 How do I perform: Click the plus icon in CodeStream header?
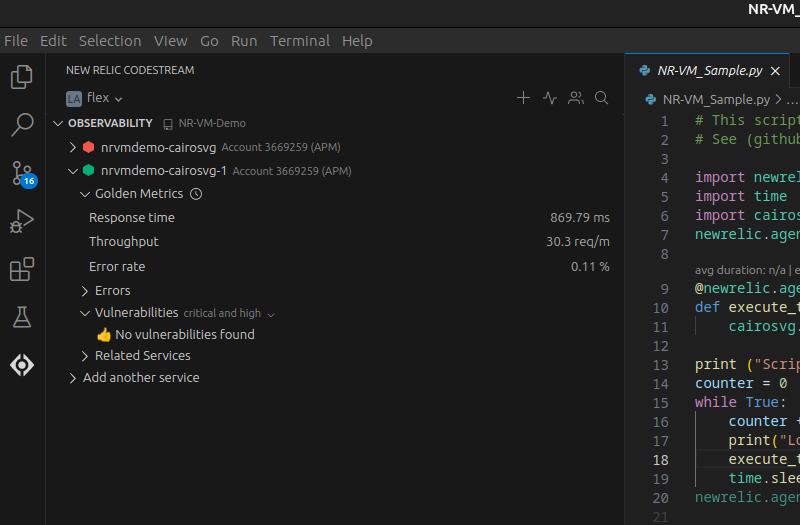pyautogui.click(x=523, y=97)
